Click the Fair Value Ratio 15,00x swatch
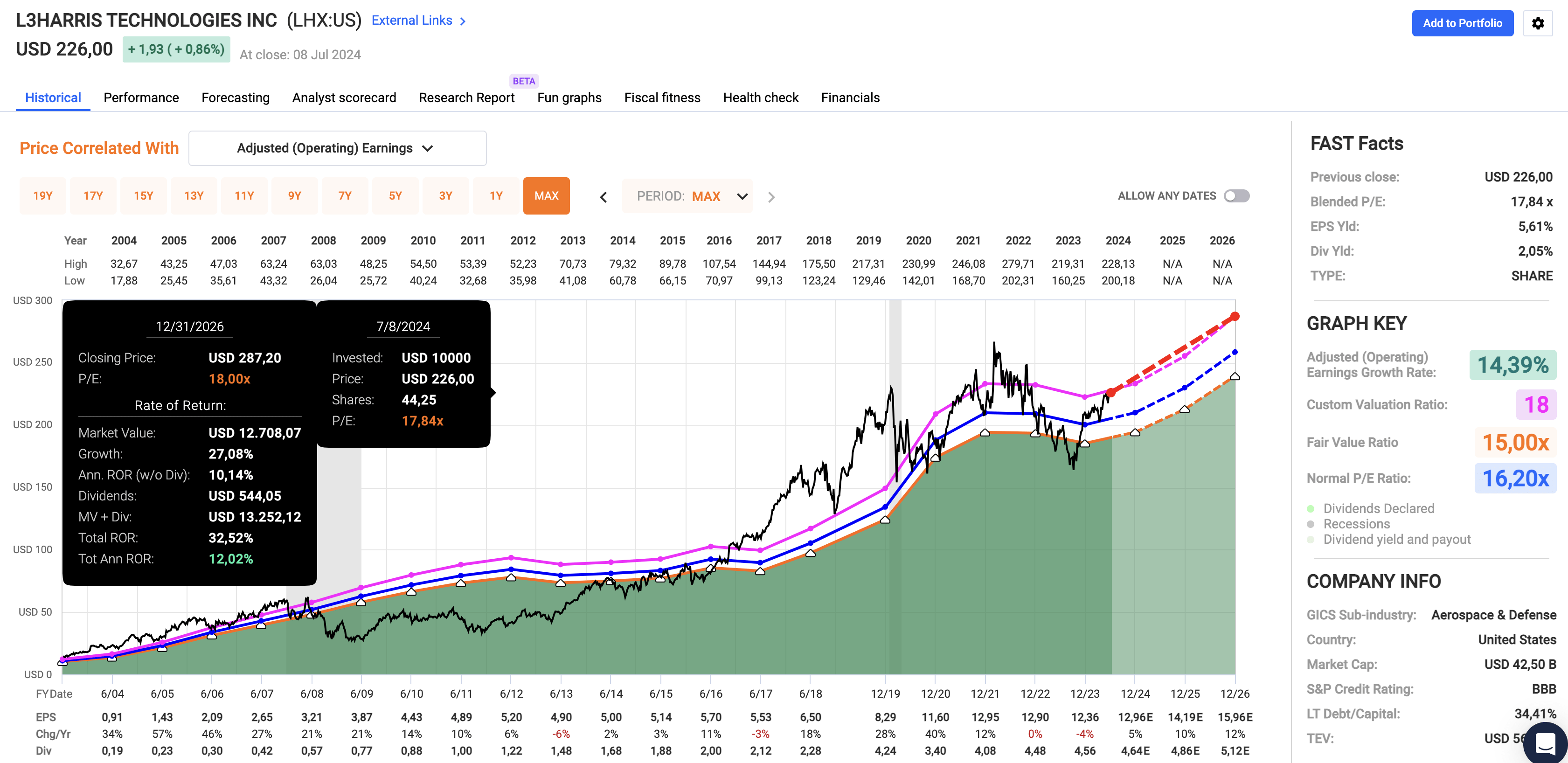The width and height of the screenshot is (1568, 763). [x=1515, y=442]
